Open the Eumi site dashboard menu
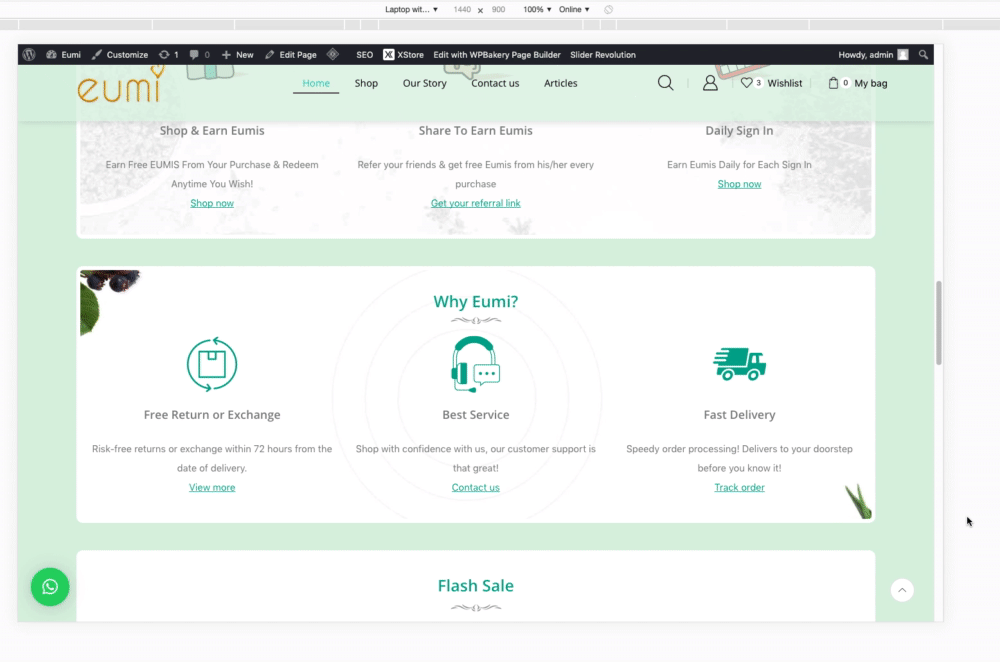This screenshot has width=1000, height=662. [x=64, y=55]
